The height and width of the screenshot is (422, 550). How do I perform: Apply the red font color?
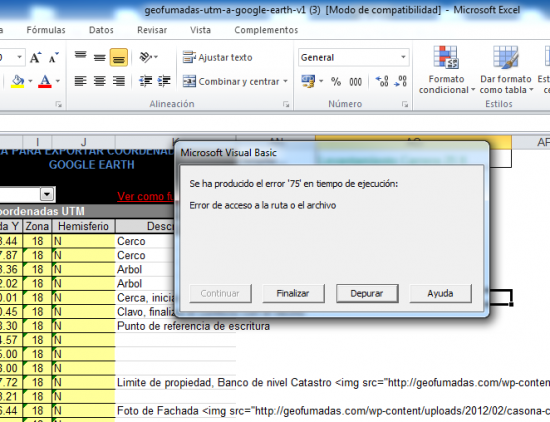45,81
